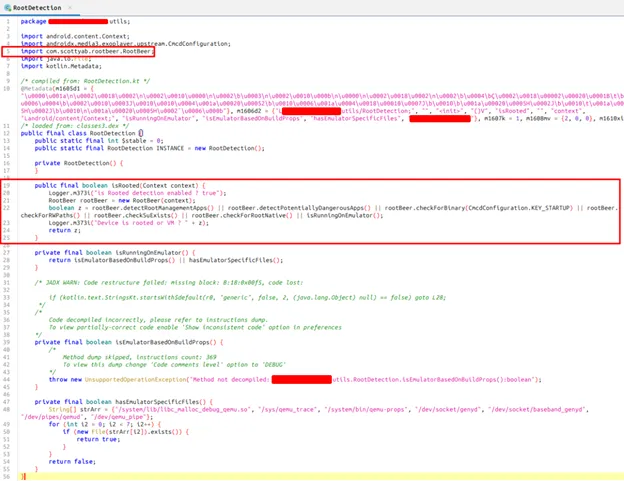
Task: Select the RootDetection editor tab
Action: coord(38,8)
